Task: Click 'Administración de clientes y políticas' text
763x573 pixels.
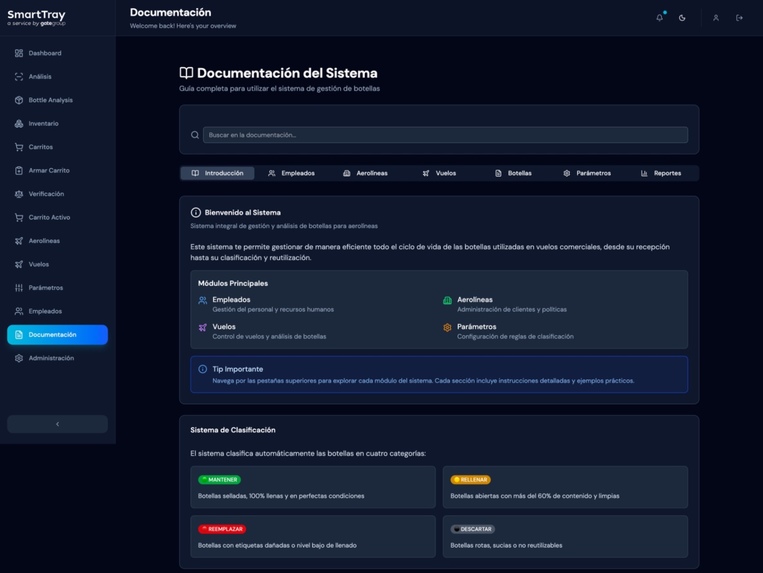Action: (512, 309)
